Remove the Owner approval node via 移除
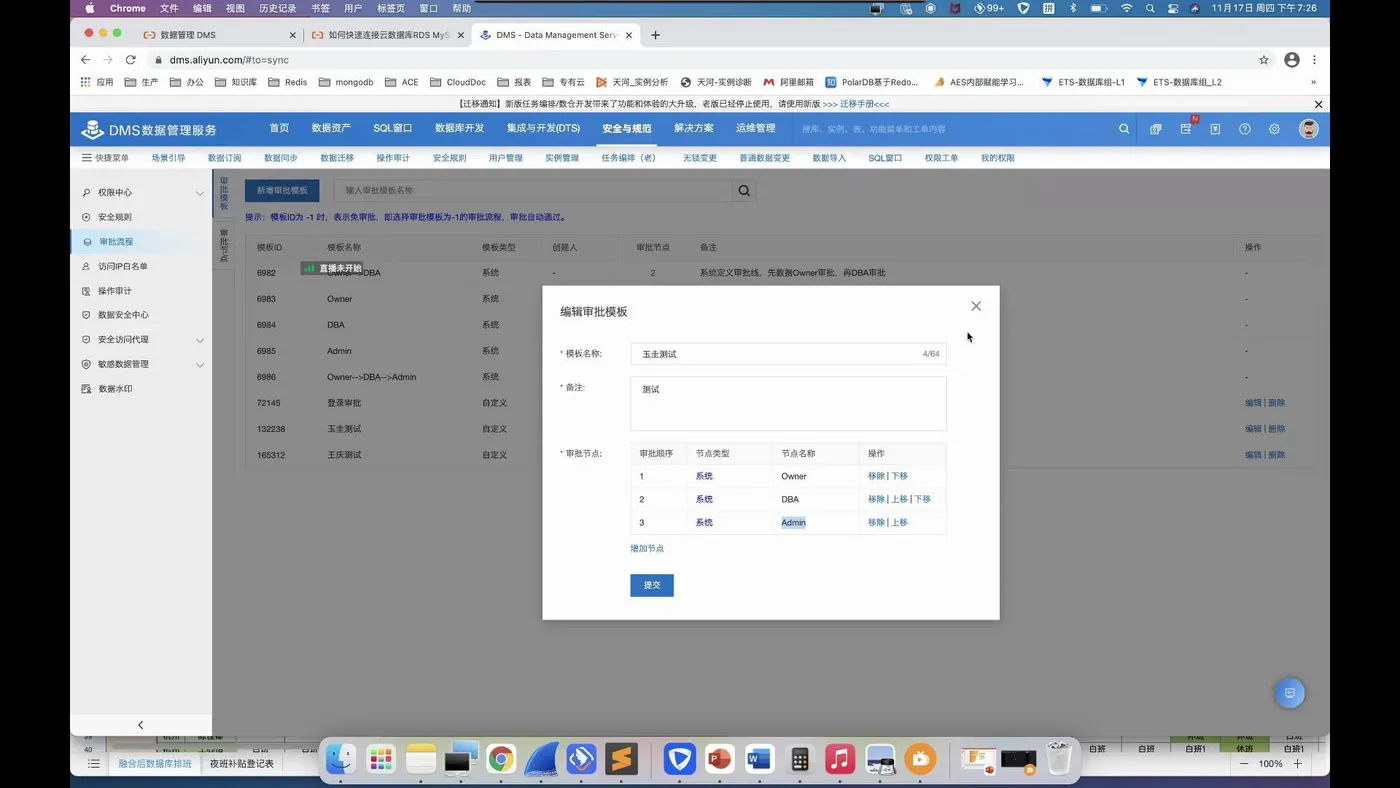 pos(876,476)
